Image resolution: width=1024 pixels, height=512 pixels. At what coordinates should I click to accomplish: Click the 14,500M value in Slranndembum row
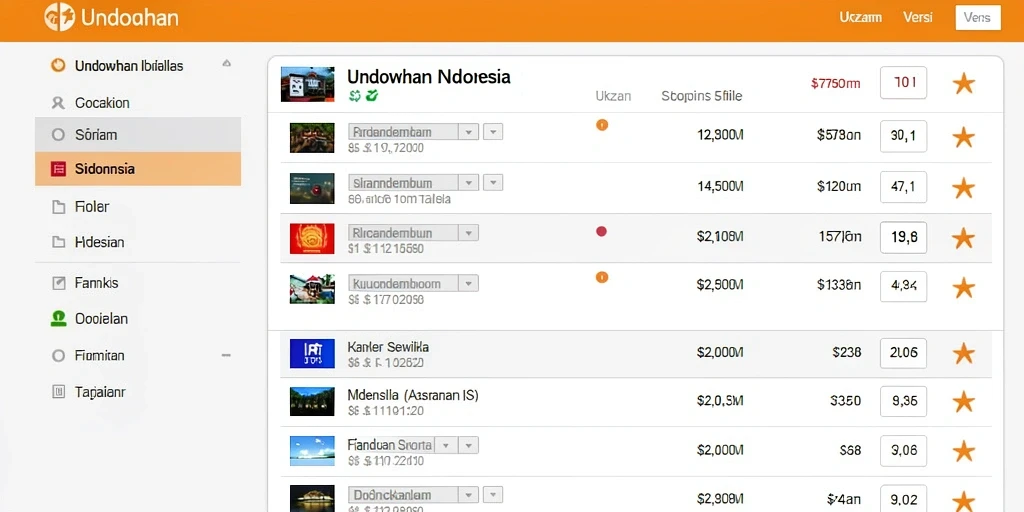point(720,186)
